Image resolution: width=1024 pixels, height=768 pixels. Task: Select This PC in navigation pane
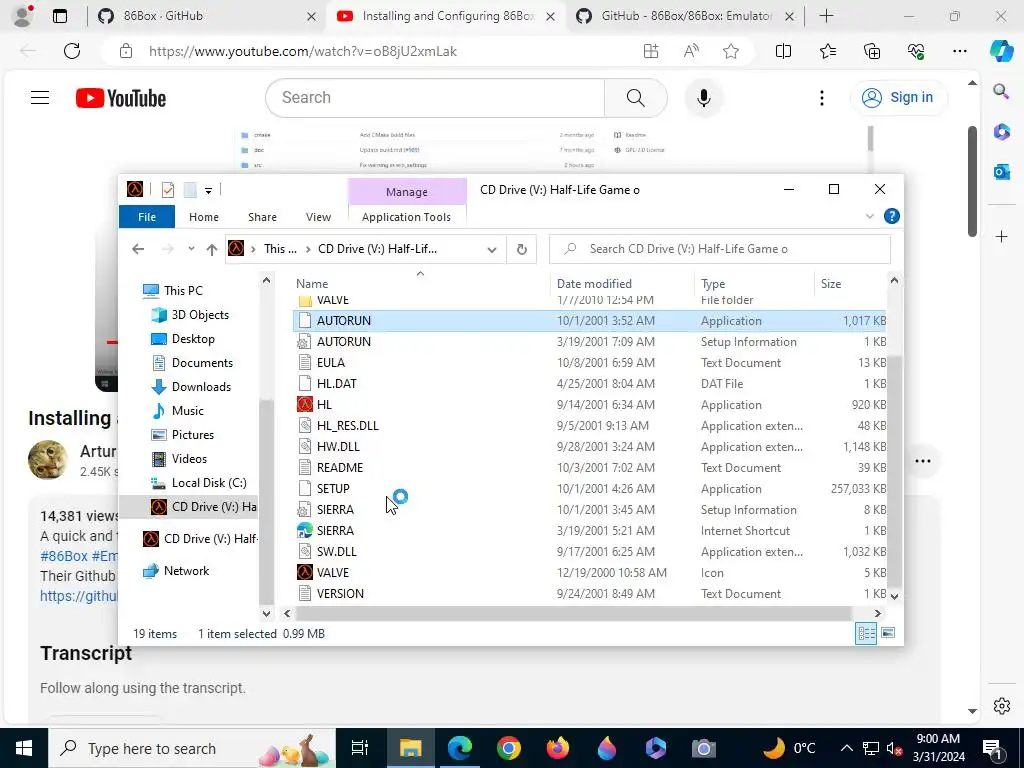183,290
